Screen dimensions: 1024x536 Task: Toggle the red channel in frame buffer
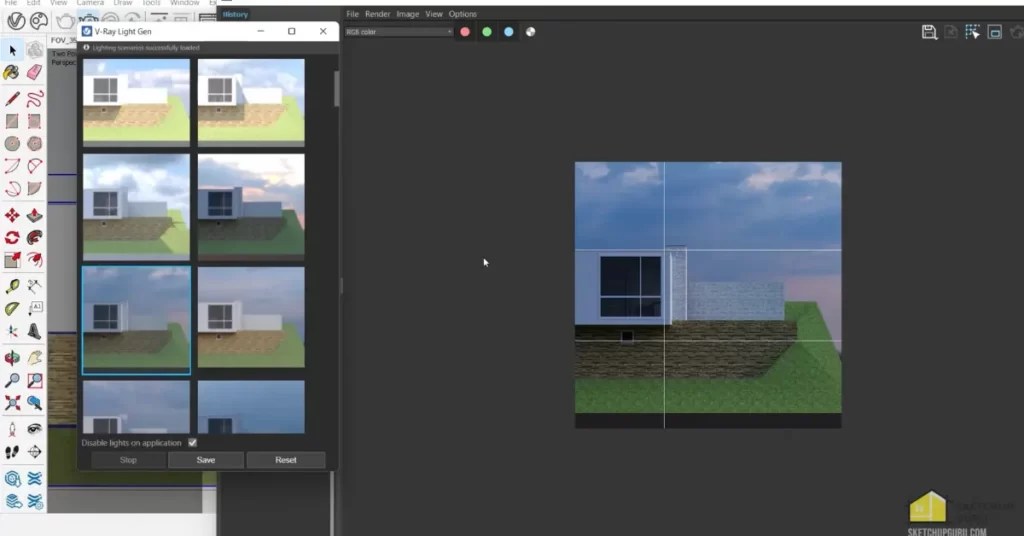point(465,31)
